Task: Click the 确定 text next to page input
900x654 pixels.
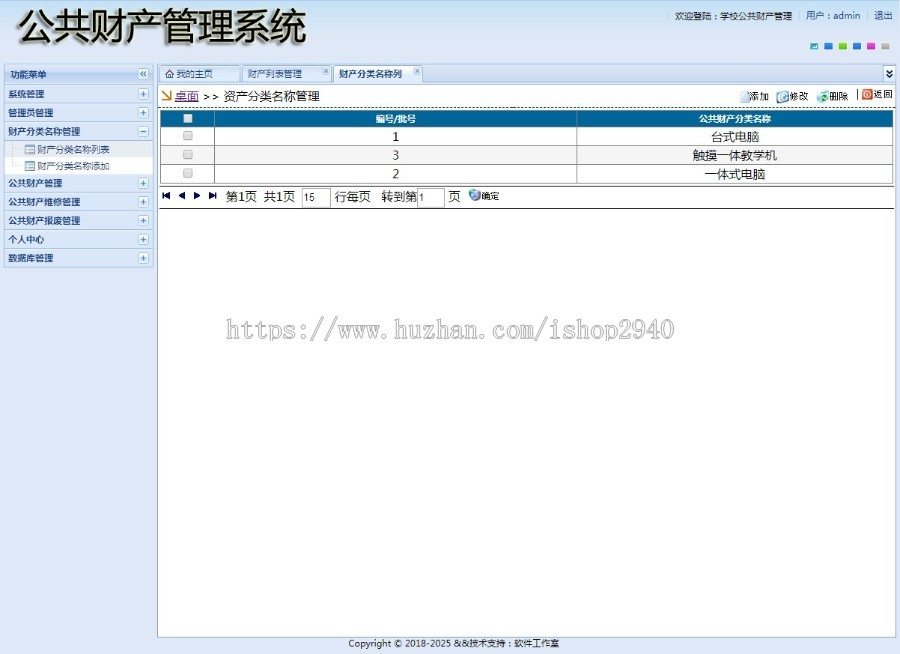Action: 490,196
